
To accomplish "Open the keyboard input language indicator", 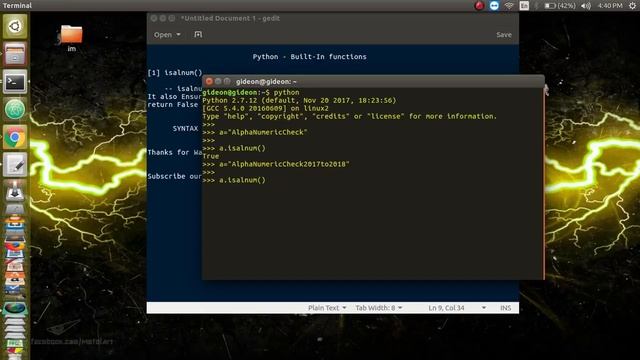I will pyautogui.click(x=524, y=6).
